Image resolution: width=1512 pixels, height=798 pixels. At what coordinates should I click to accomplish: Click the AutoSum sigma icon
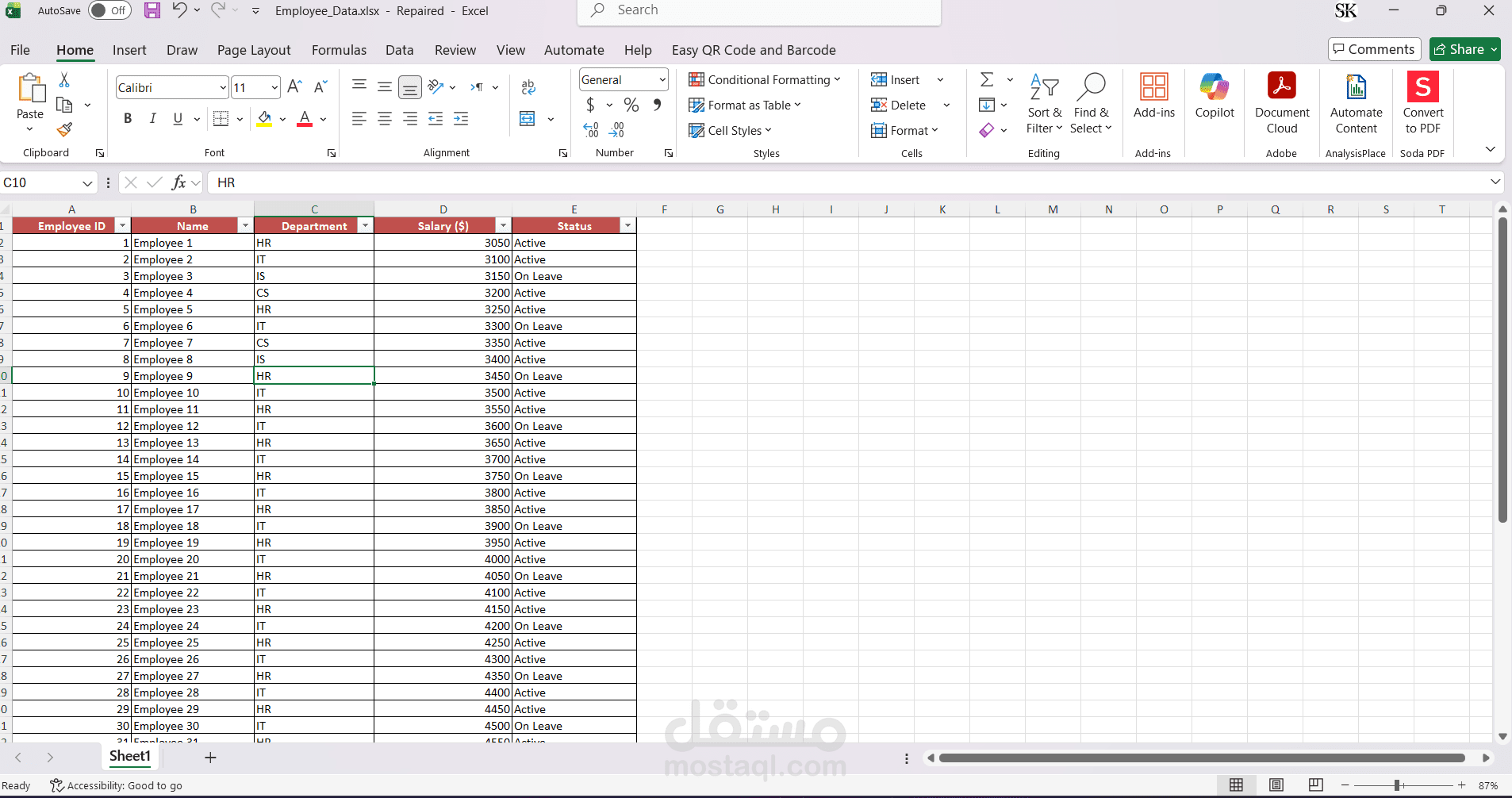987,79
